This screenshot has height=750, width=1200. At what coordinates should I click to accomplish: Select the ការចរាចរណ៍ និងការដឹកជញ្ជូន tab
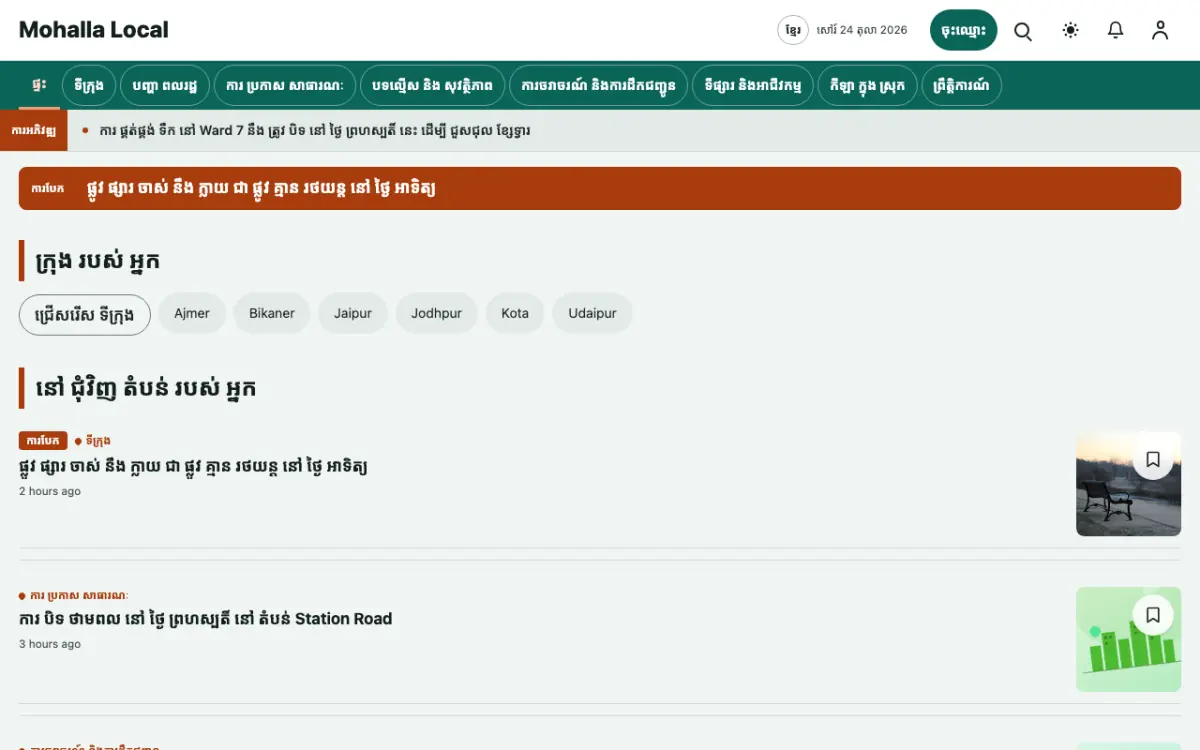coord(599,85)
